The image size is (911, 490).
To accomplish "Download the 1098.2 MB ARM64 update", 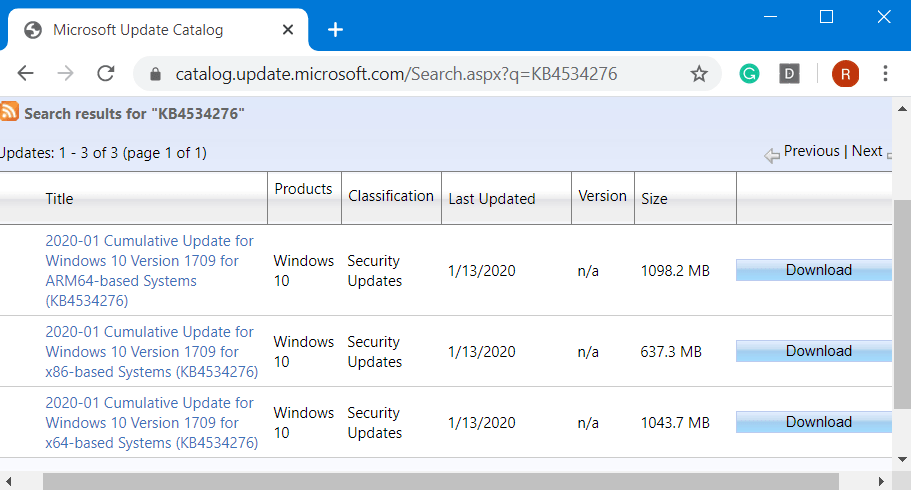I will 814,270.
